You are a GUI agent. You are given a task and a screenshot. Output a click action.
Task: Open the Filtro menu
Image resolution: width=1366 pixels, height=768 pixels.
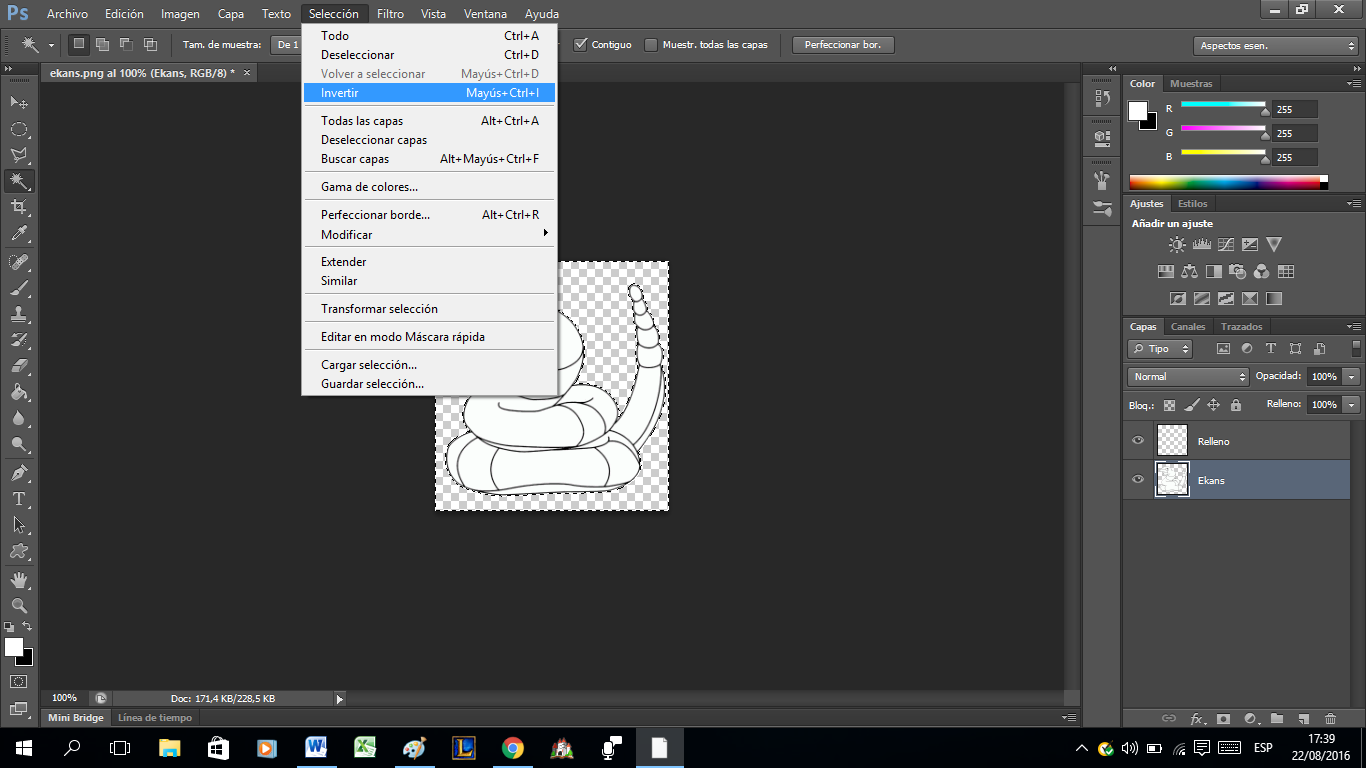pyautogui.click(x=390, y=14)
